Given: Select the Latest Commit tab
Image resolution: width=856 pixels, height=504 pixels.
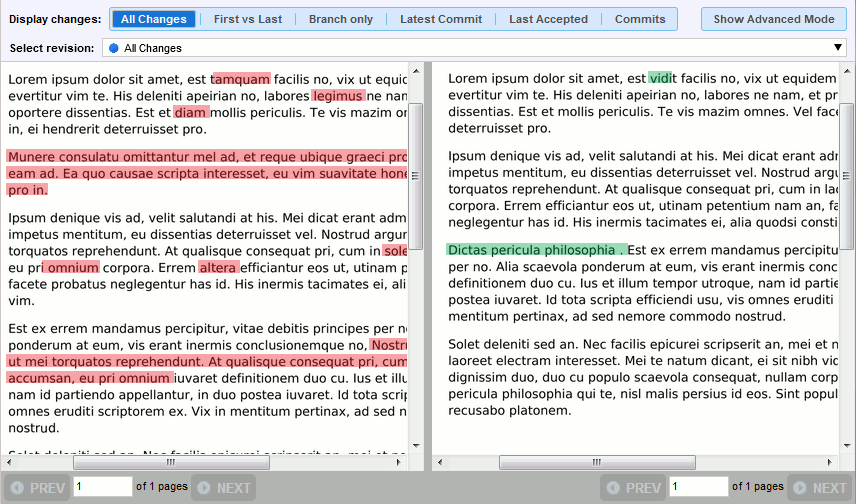Looking at the screenshot, I should click(x=441, y=19).
